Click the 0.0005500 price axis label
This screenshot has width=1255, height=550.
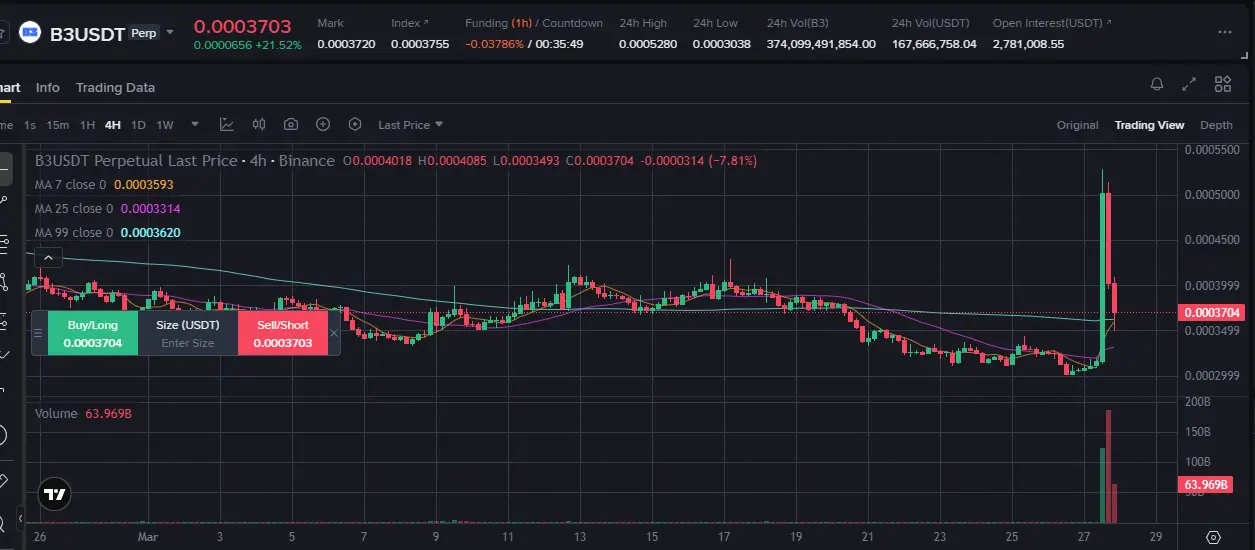pos(1212,149)
